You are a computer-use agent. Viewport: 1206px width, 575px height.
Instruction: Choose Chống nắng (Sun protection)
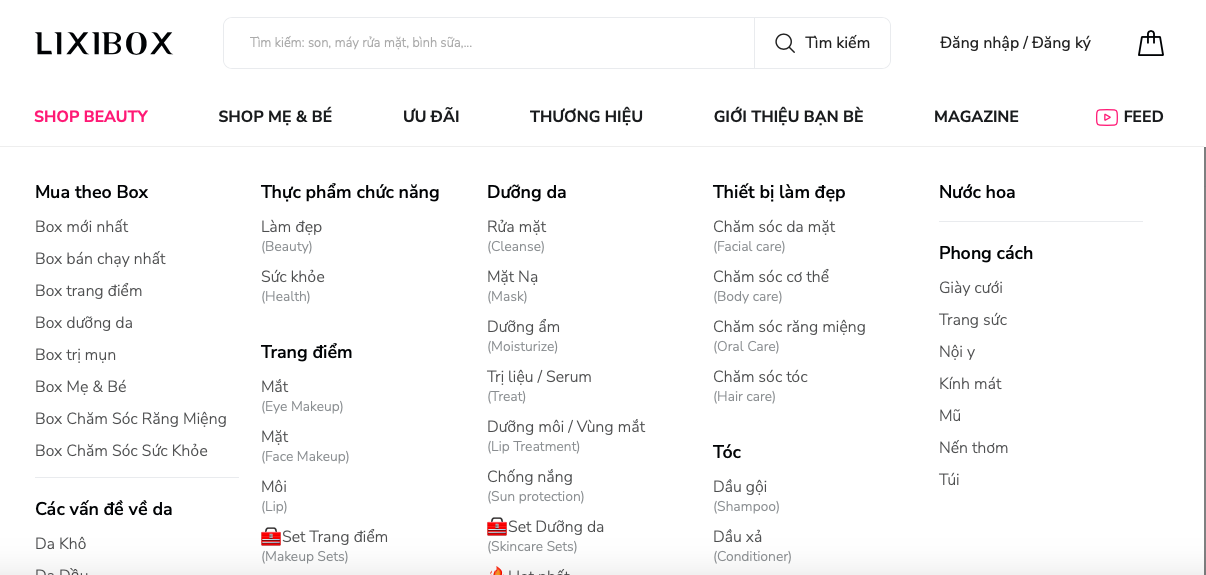pyautogui.click(x=530, y=477)
